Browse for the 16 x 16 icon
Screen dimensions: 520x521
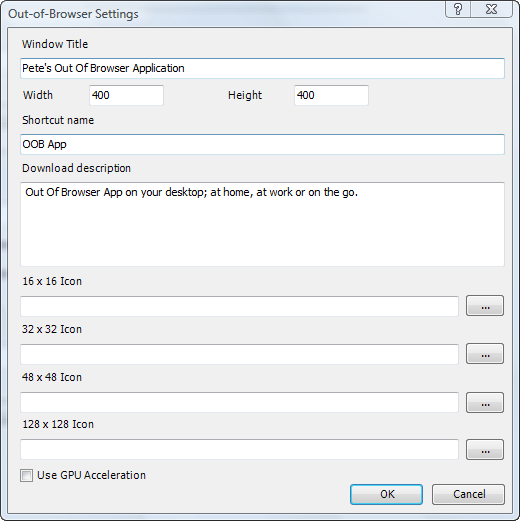coord(485,305)
